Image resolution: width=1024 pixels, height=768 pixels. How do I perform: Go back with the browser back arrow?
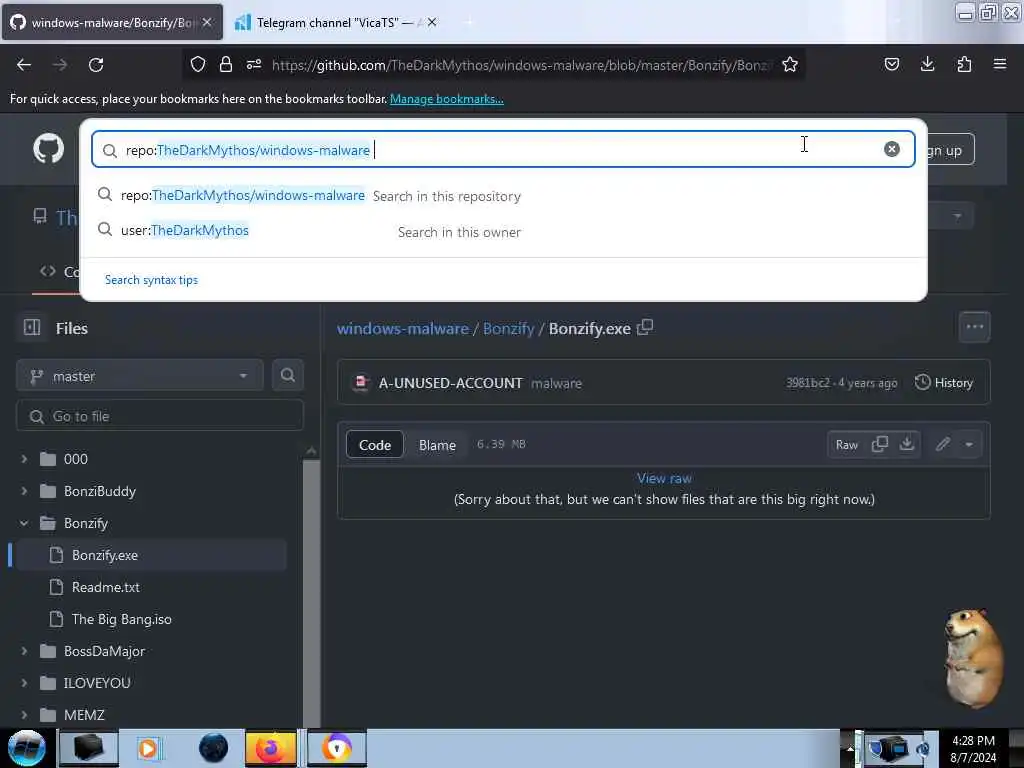click(24, 65)
